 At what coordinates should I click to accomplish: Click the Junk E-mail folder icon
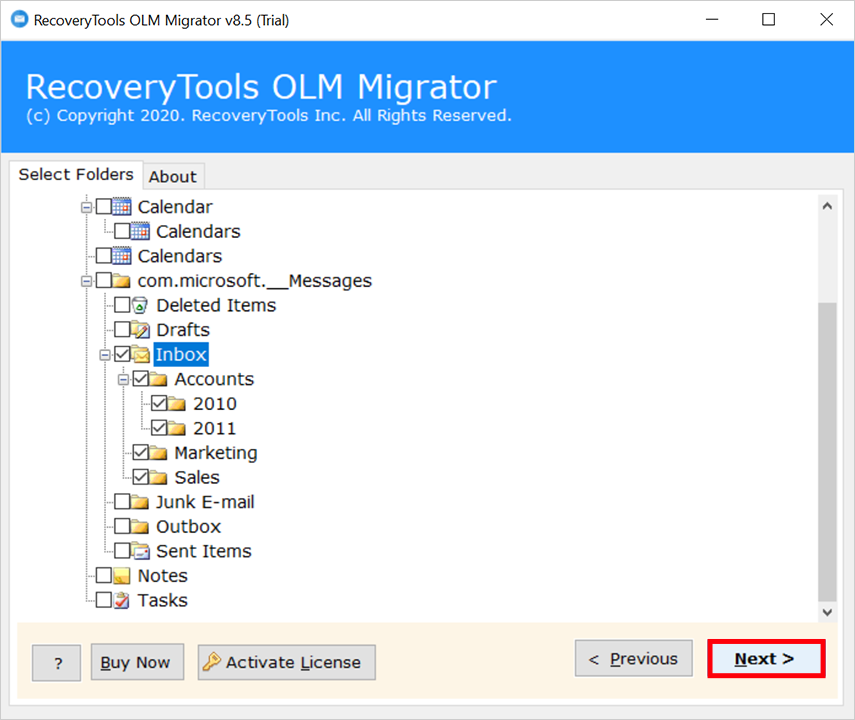tap(140, 502)
